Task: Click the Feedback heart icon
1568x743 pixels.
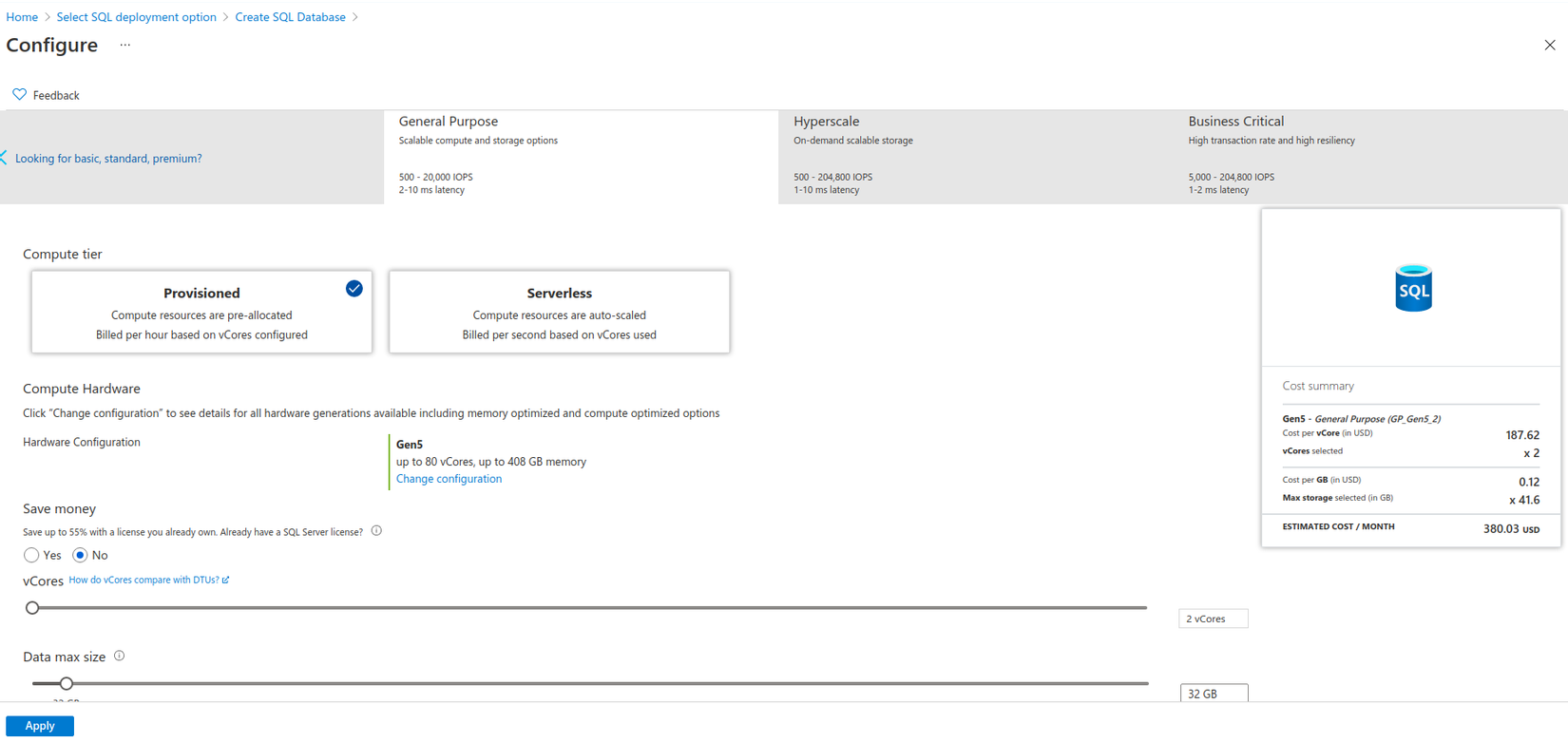Action: pos(19,94)
